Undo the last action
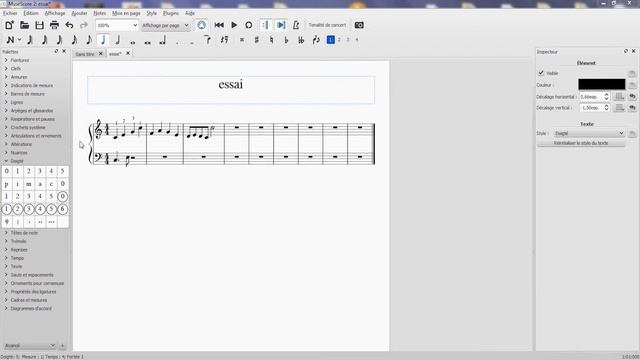Viewport: 640px width, 360px height. 69,25
